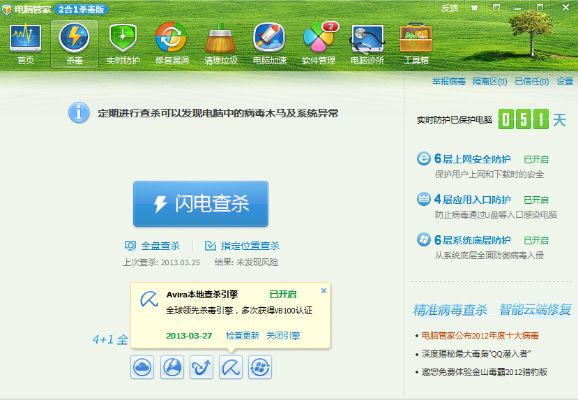The width and height of the screenshot is (578, 400).
Task: Open 清理垃圾 broom icon
Action: point(220,38)
